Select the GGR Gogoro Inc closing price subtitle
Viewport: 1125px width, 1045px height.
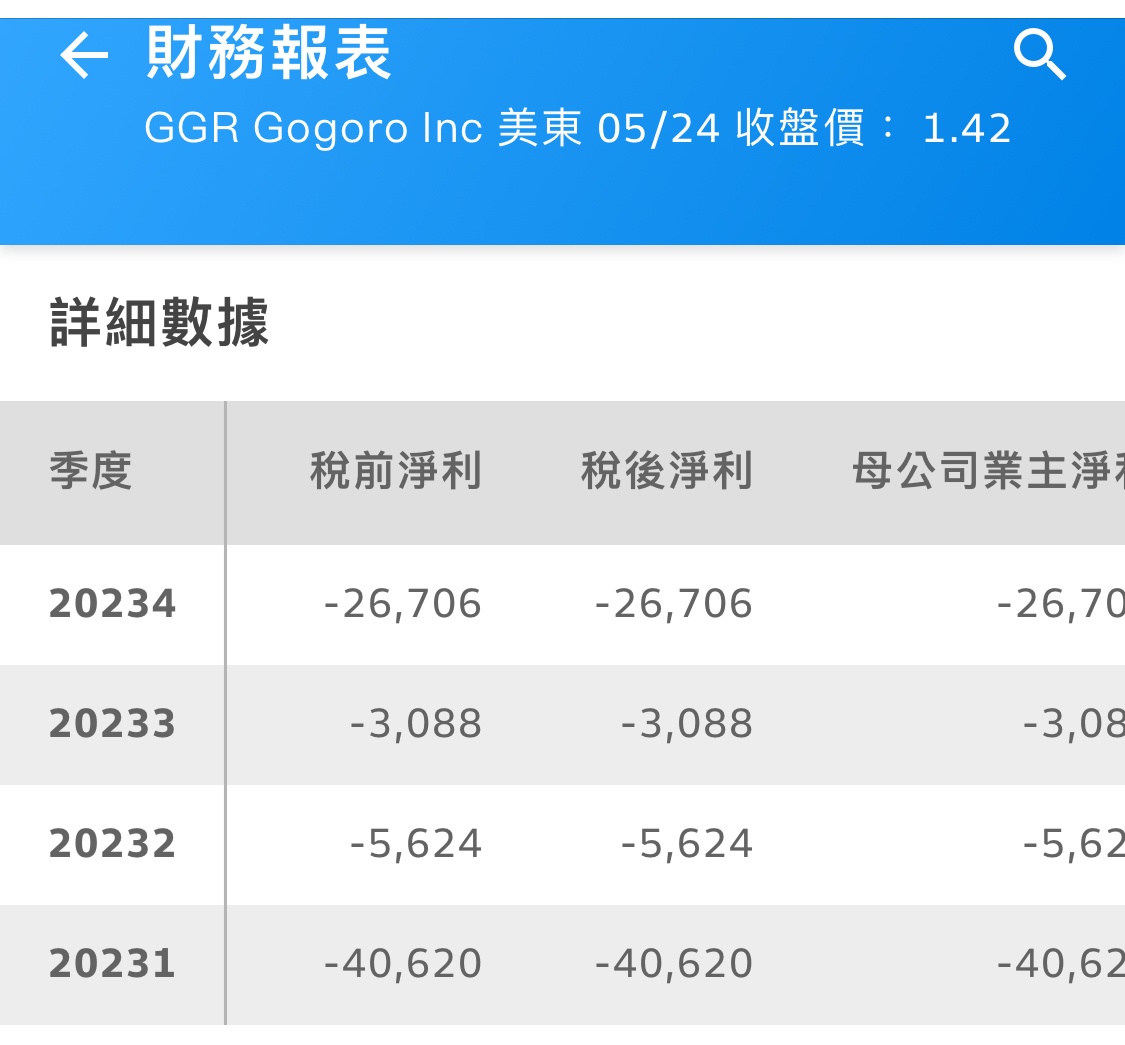[x=577, y=129]
